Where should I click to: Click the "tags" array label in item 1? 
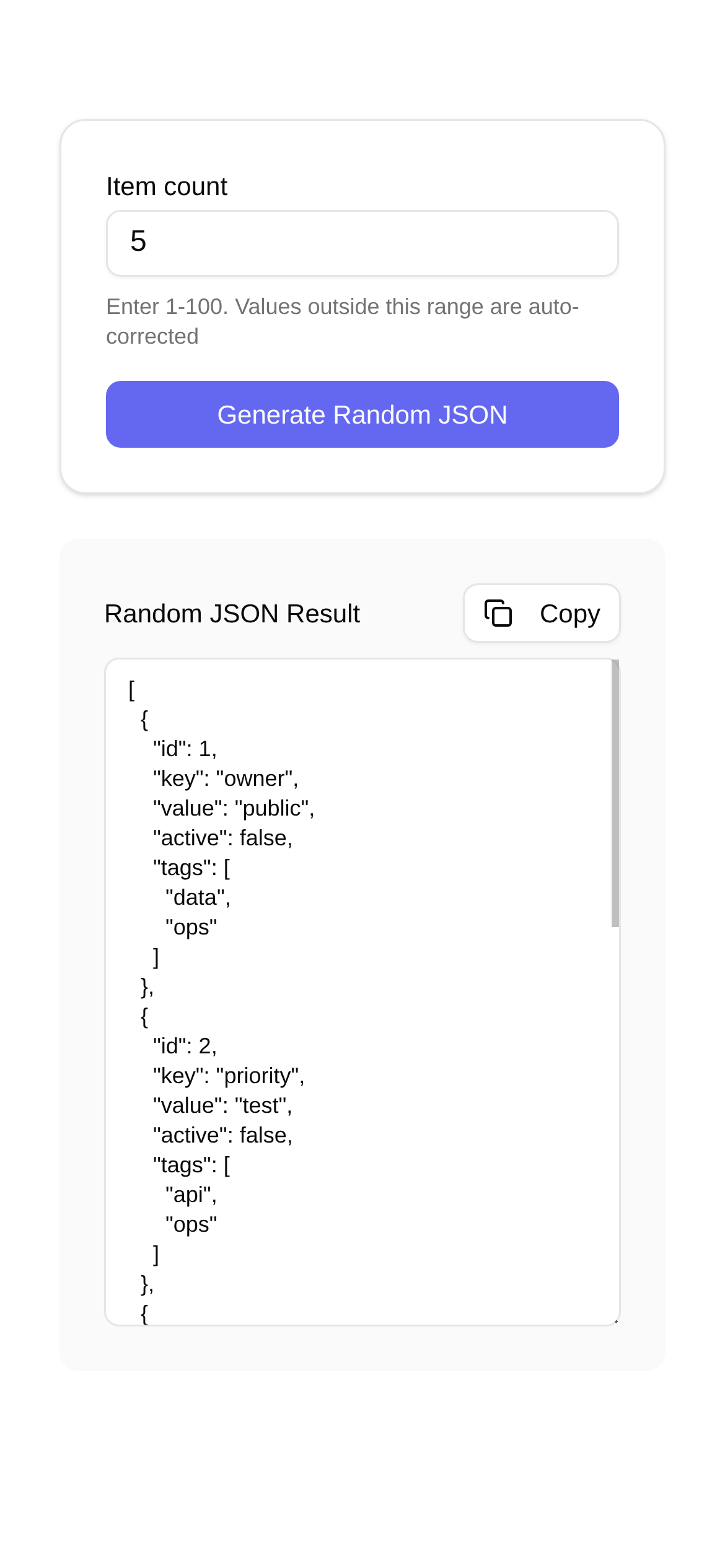coord(190,868)
